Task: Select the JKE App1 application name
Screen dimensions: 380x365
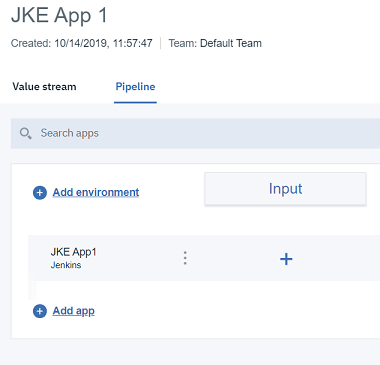Action: coord(74,252)
